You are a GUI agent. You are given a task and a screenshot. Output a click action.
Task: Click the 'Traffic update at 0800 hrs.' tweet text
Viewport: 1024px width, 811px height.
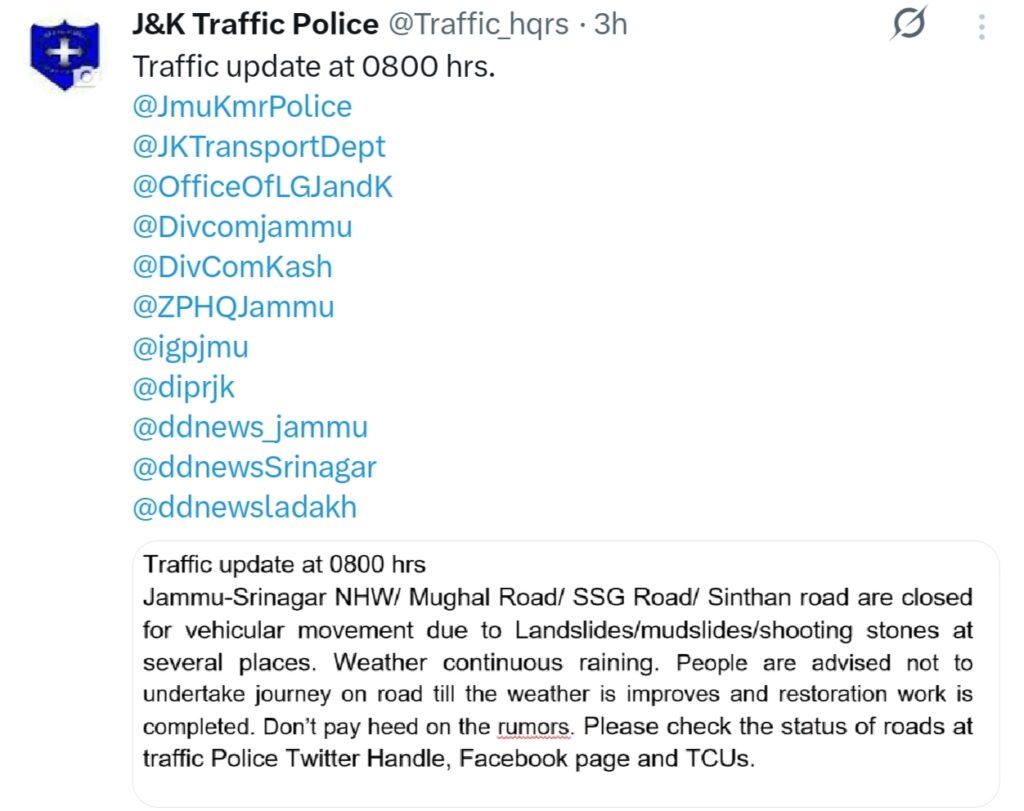click(314, 67)
